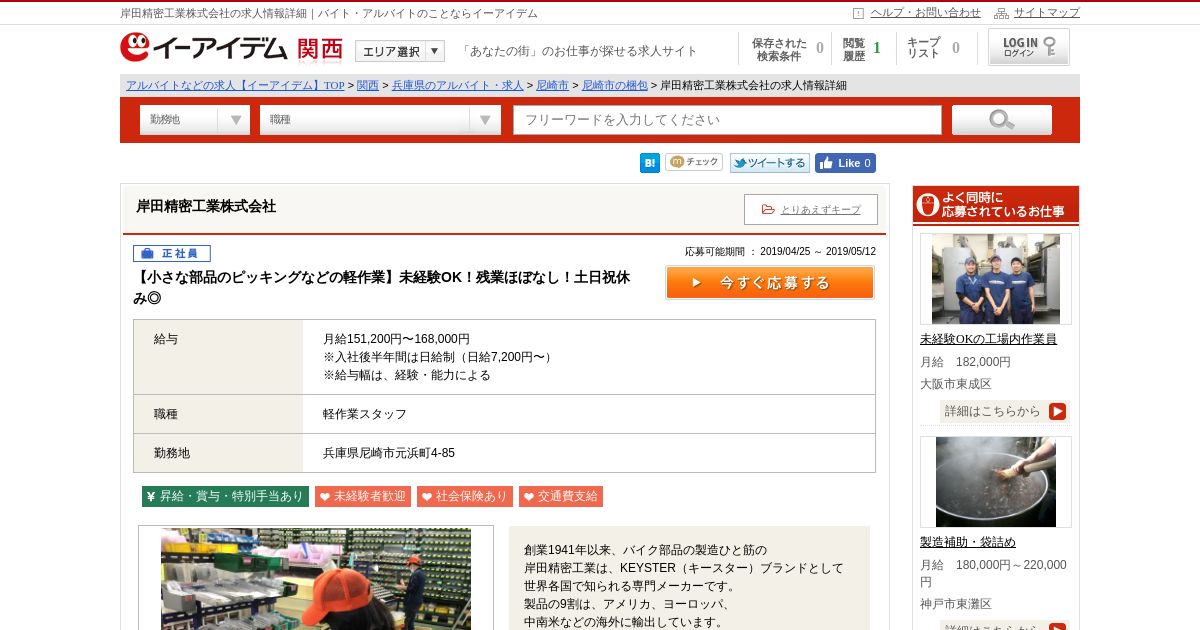Click job type text 軽作業スタッフ
The height and width of the screenshot is (630, 1200).
365,414
